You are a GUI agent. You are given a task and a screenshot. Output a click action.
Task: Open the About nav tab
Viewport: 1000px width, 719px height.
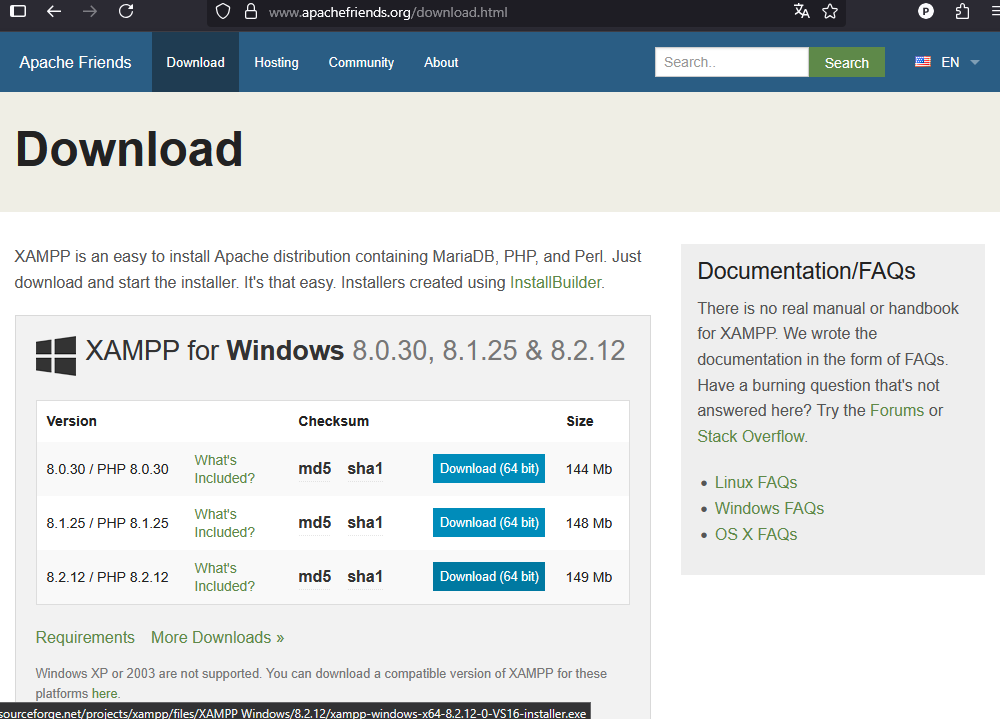click(441, 63)
